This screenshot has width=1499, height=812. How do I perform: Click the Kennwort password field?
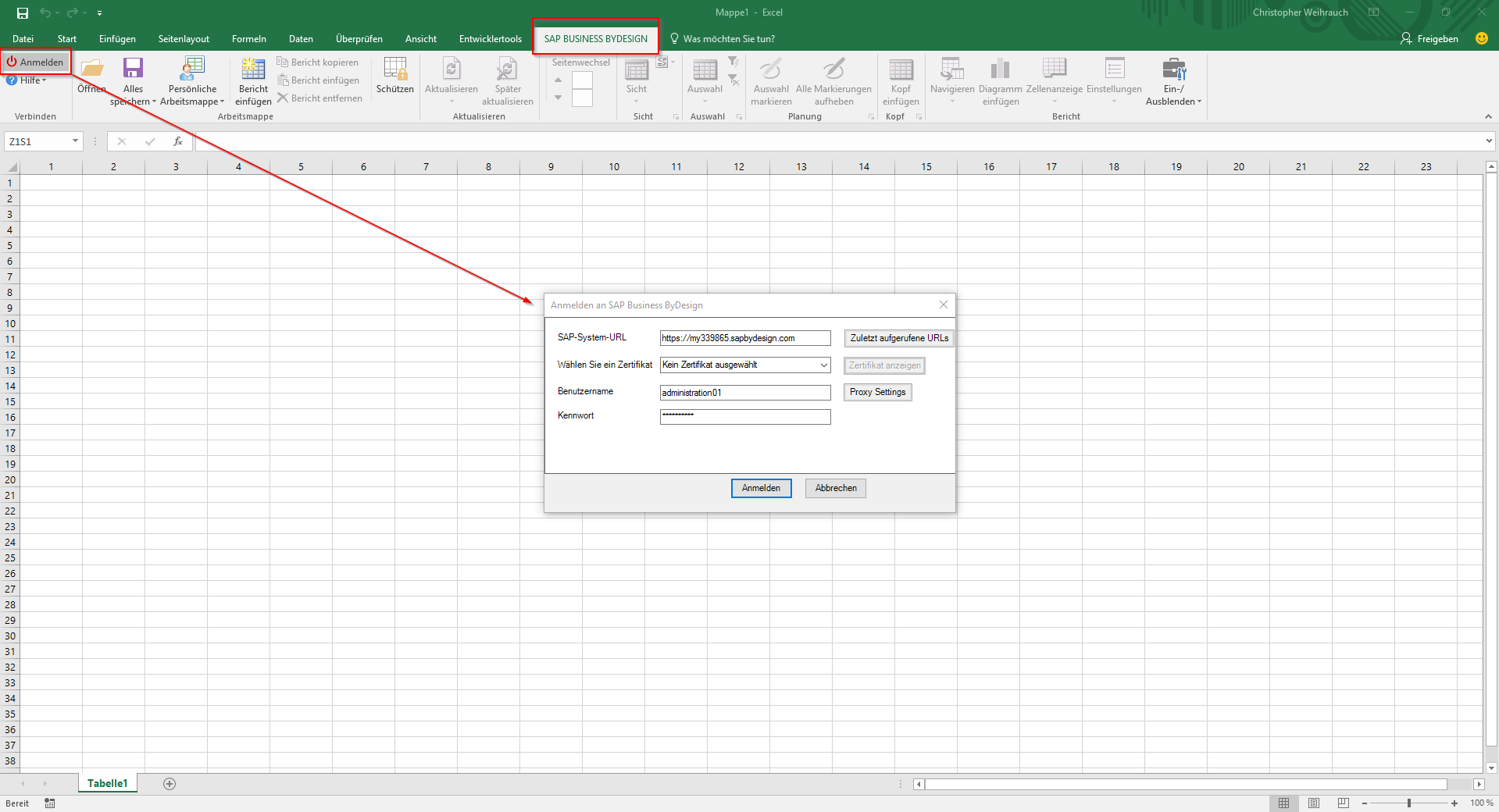click(x=745, y=417)
